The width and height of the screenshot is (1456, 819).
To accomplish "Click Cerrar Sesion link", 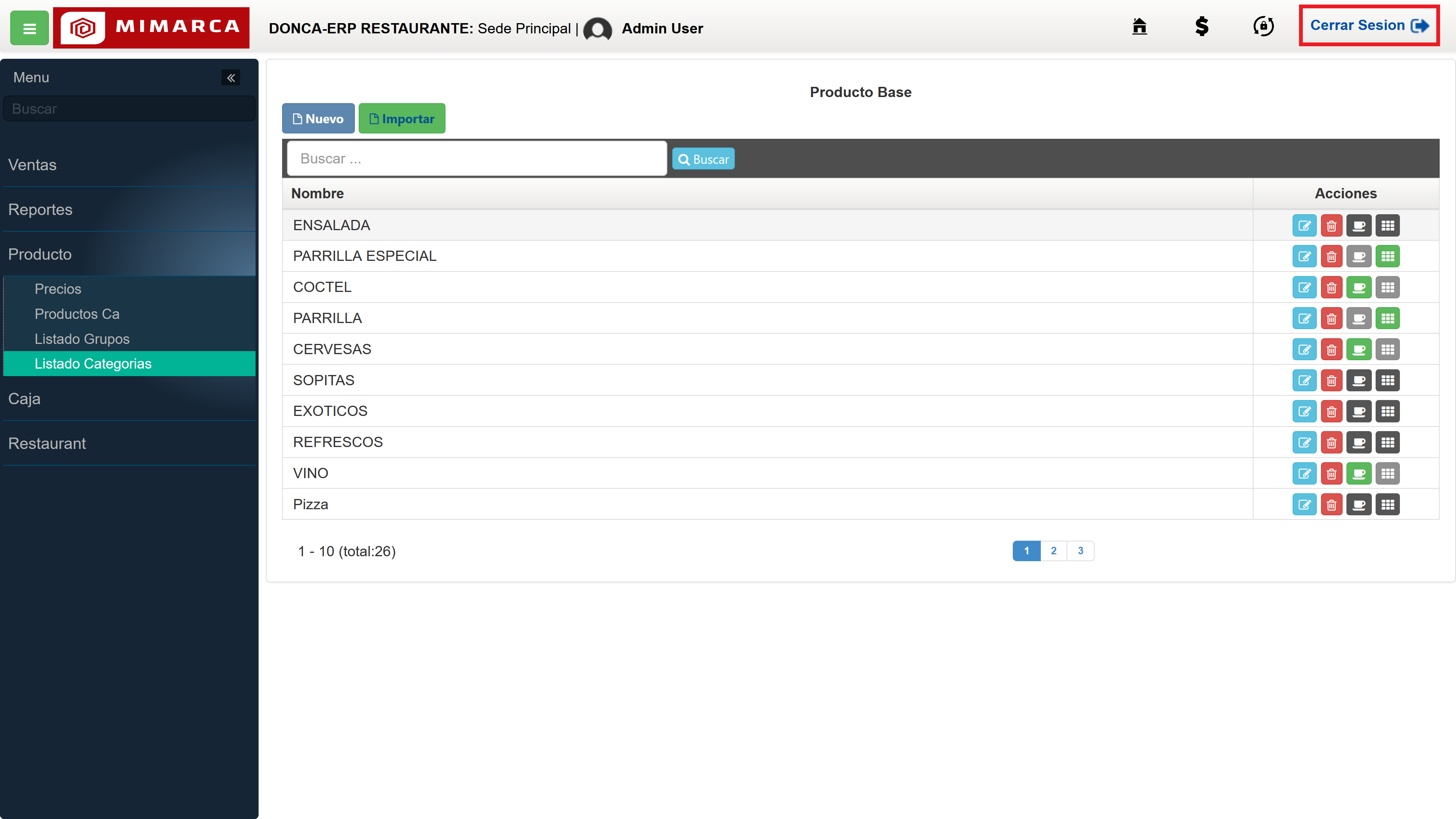I will tap(1369, 25).
